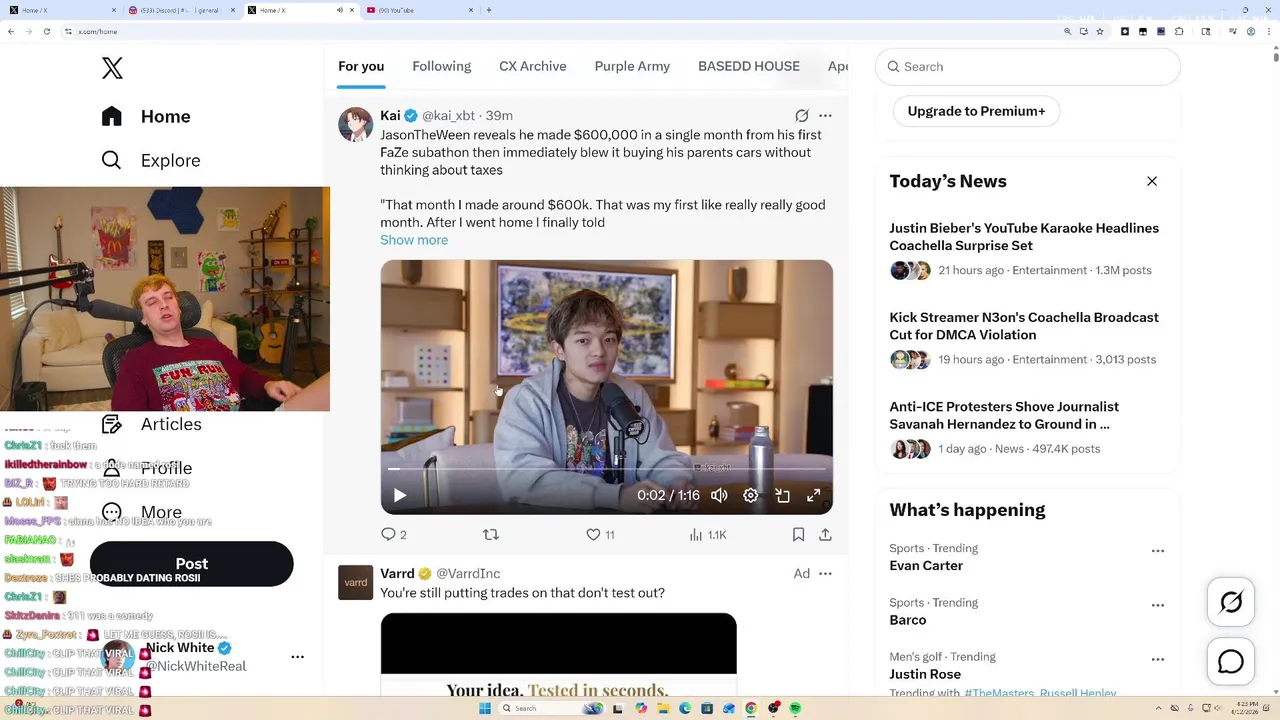Open the Chrome three-dot menu
The height and width of the screenshot is (720, 1280).
pyautogui.click(x=1270, y=31)
